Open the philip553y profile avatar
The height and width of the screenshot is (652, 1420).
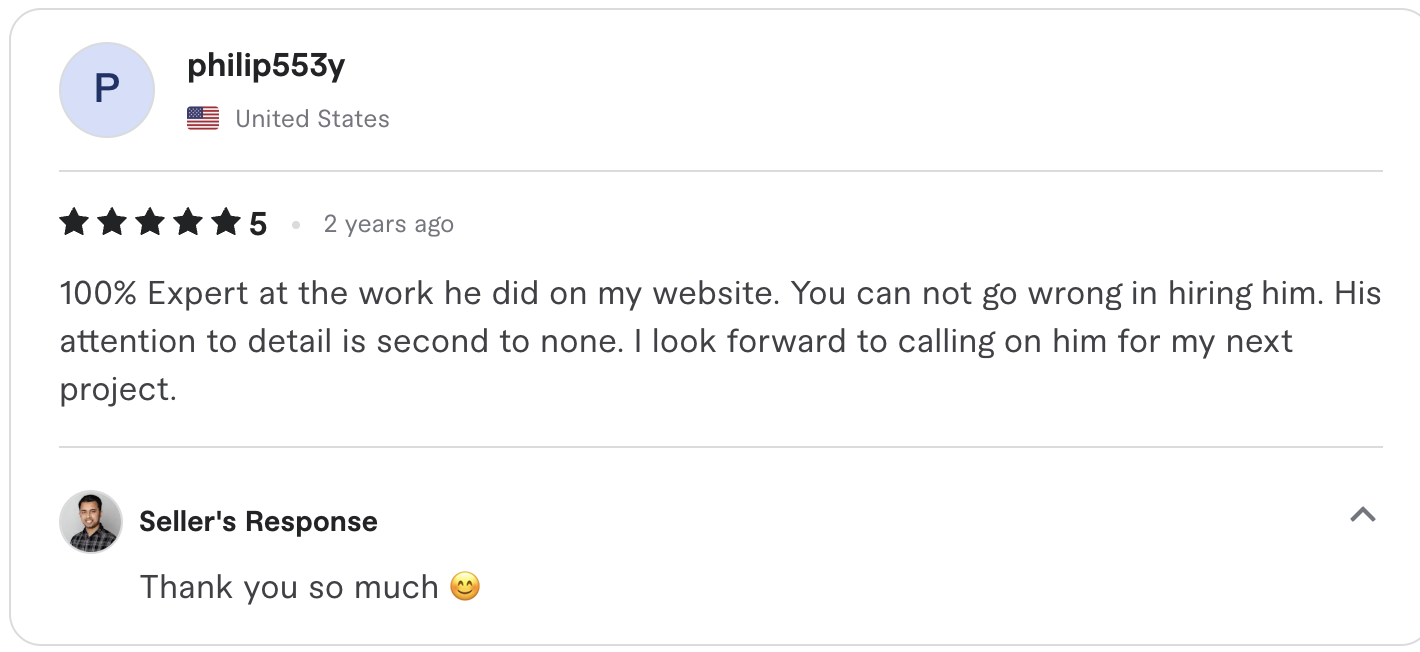106,90
